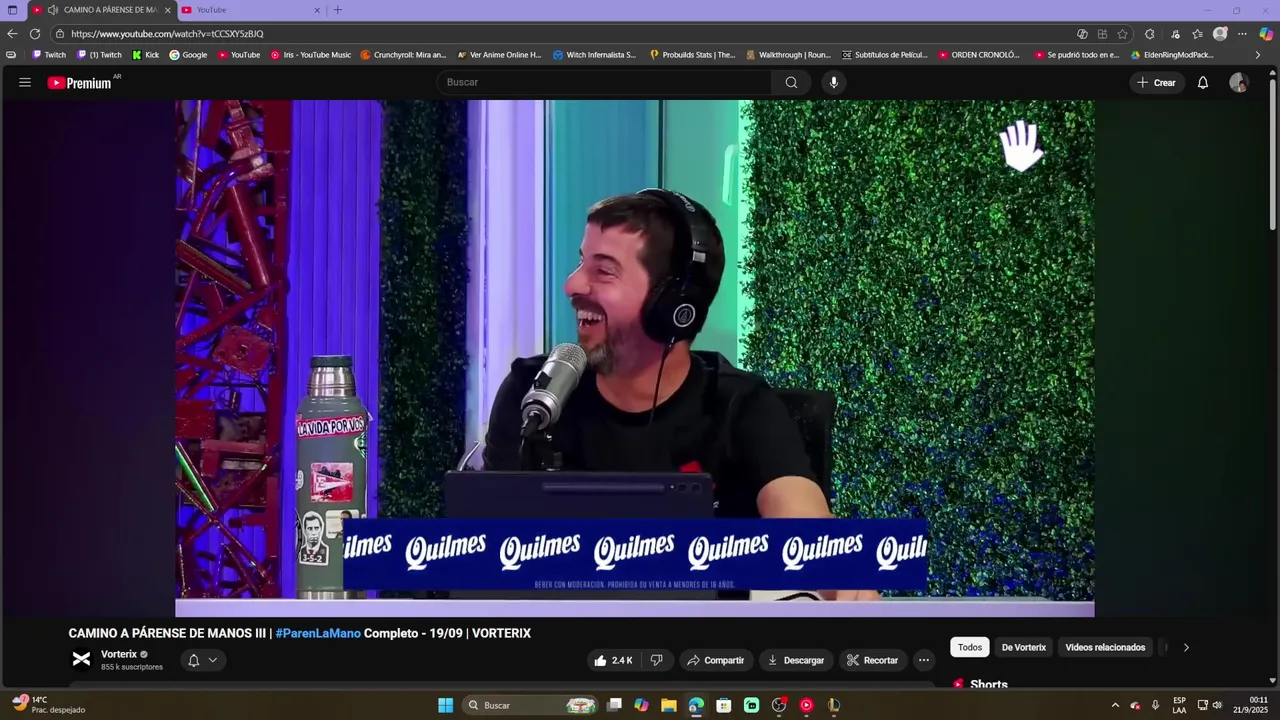The width and height of the screenshot is (1280, 720).
Task: Open browser settings and more menu
Action: (1242, 33)
